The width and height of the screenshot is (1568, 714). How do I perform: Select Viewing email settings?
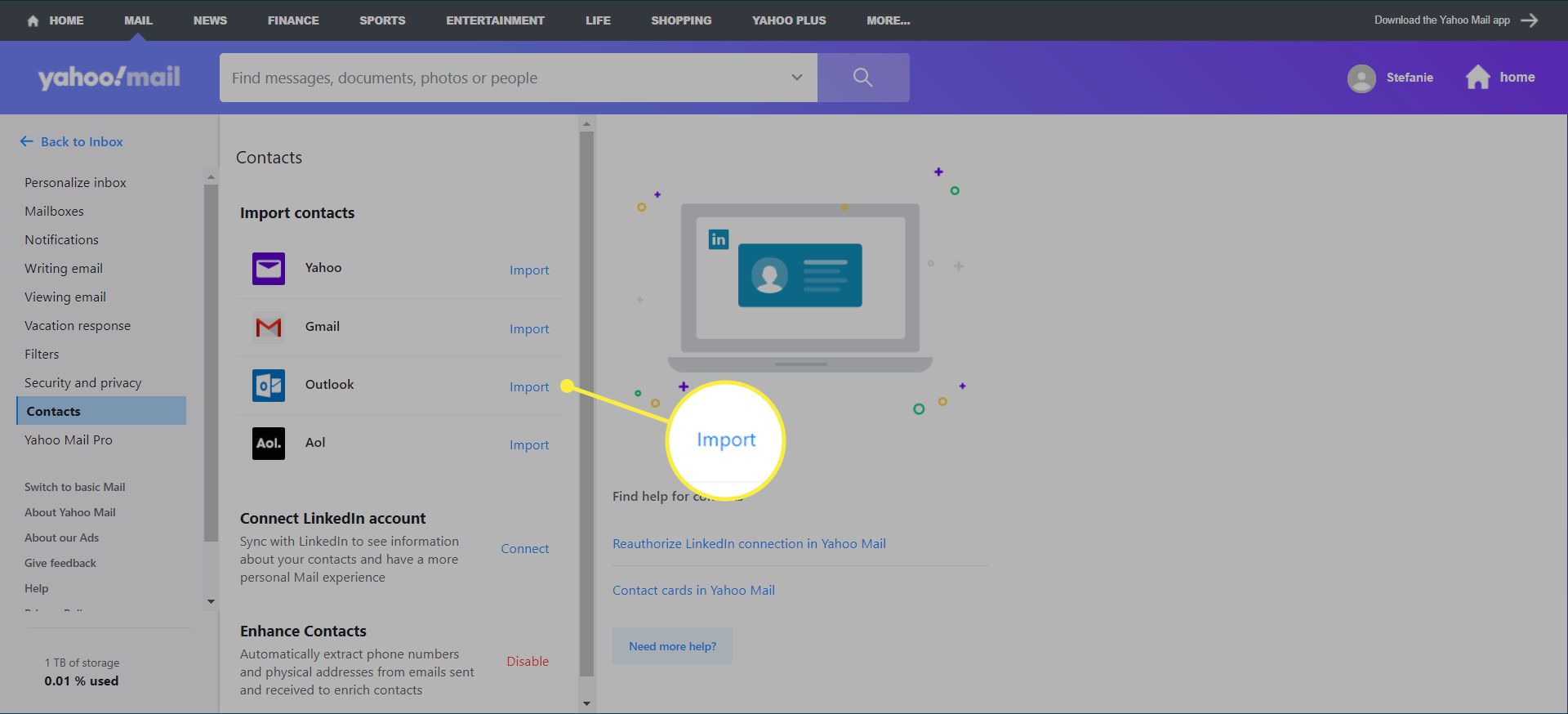click(x=65, y=297)
